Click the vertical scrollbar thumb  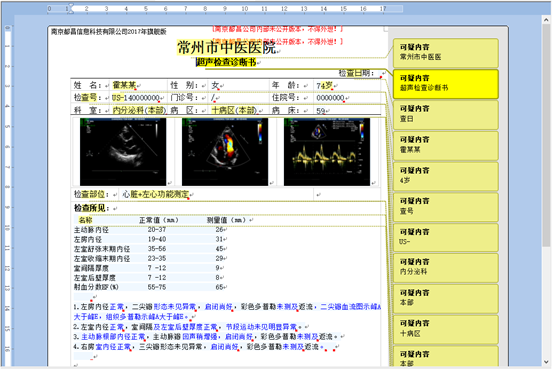(546, 136)
